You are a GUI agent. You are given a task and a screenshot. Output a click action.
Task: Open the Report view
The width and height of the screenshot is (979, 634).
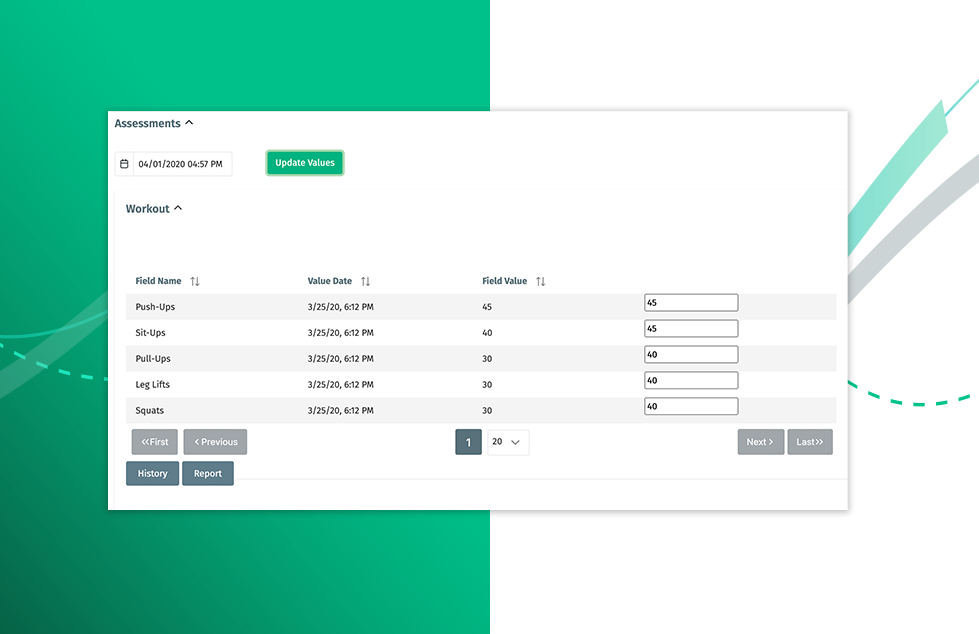(208, 474)
